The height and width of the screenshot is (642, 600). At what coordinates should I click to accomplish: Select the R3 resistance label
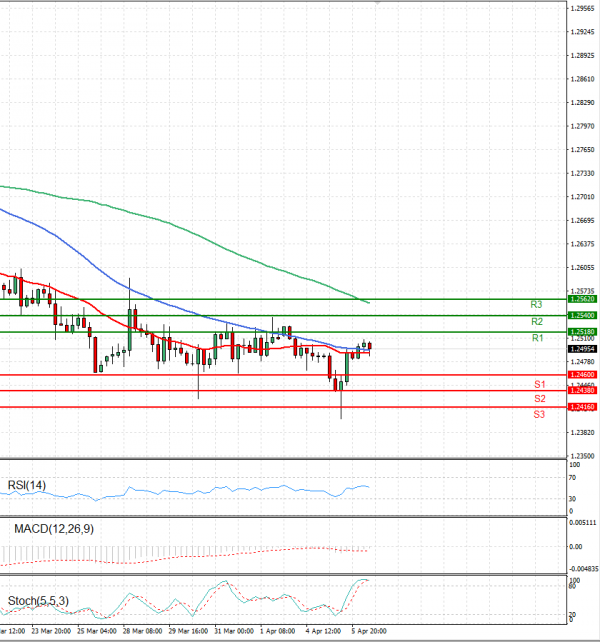[536, 305]
